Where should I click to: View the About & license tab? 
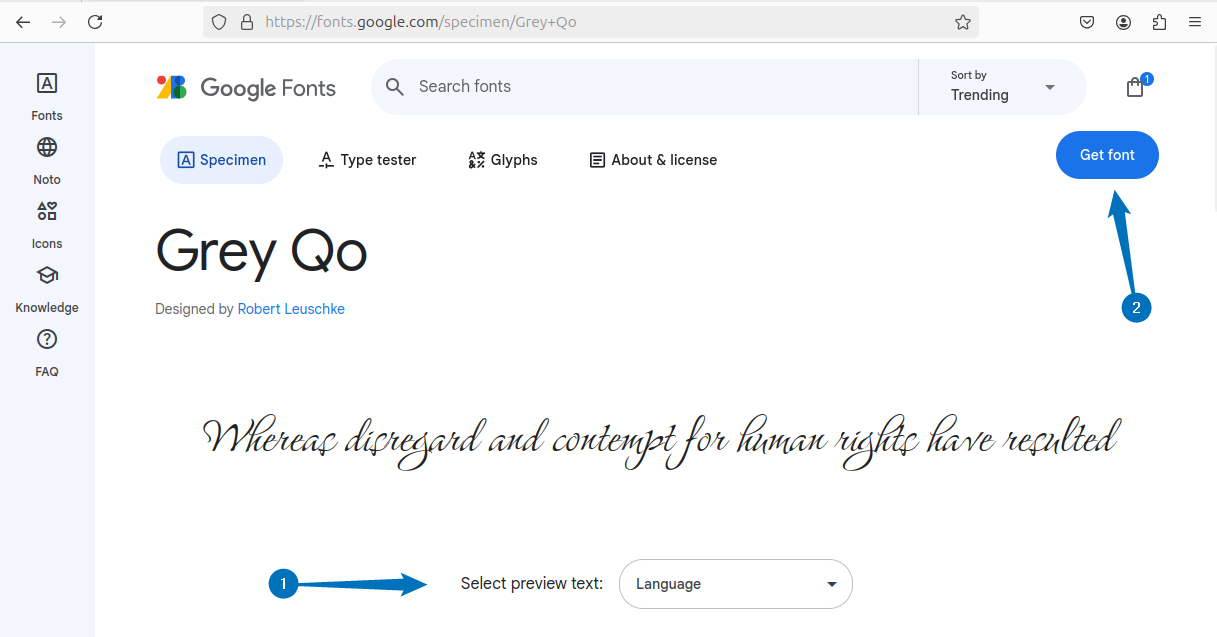[652, 159]
